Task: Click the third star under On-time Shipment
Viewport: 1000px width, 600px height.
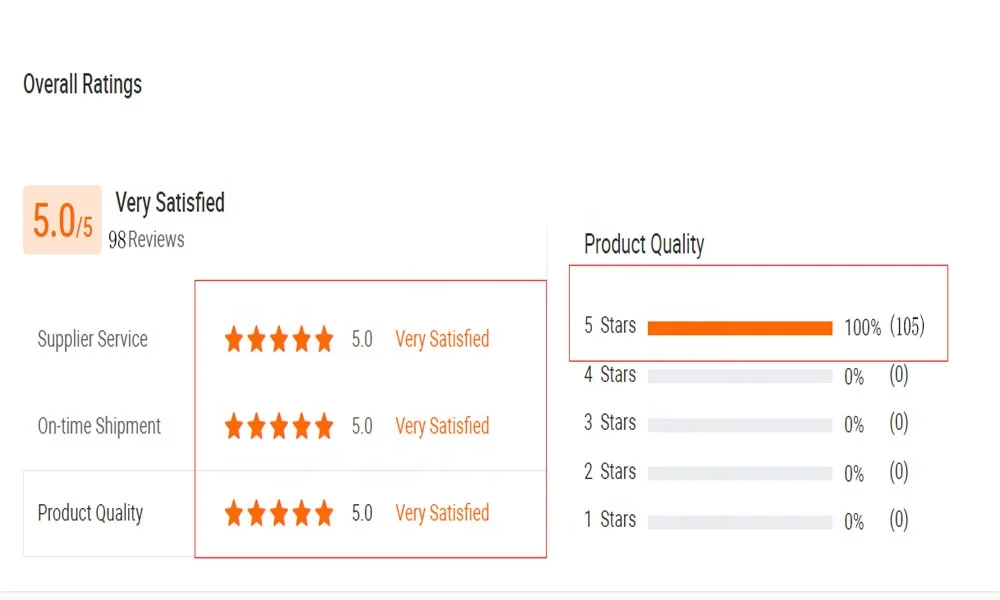Action: pyautogui.click(x=281, y=425)
